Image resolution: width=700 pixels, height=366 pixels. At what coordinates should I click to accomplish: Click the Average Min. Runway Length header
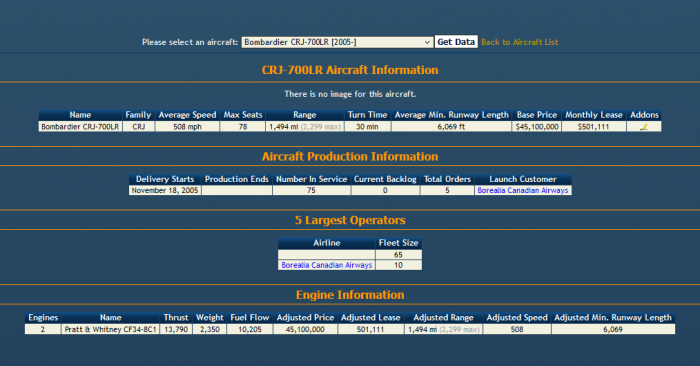(451, 115)
